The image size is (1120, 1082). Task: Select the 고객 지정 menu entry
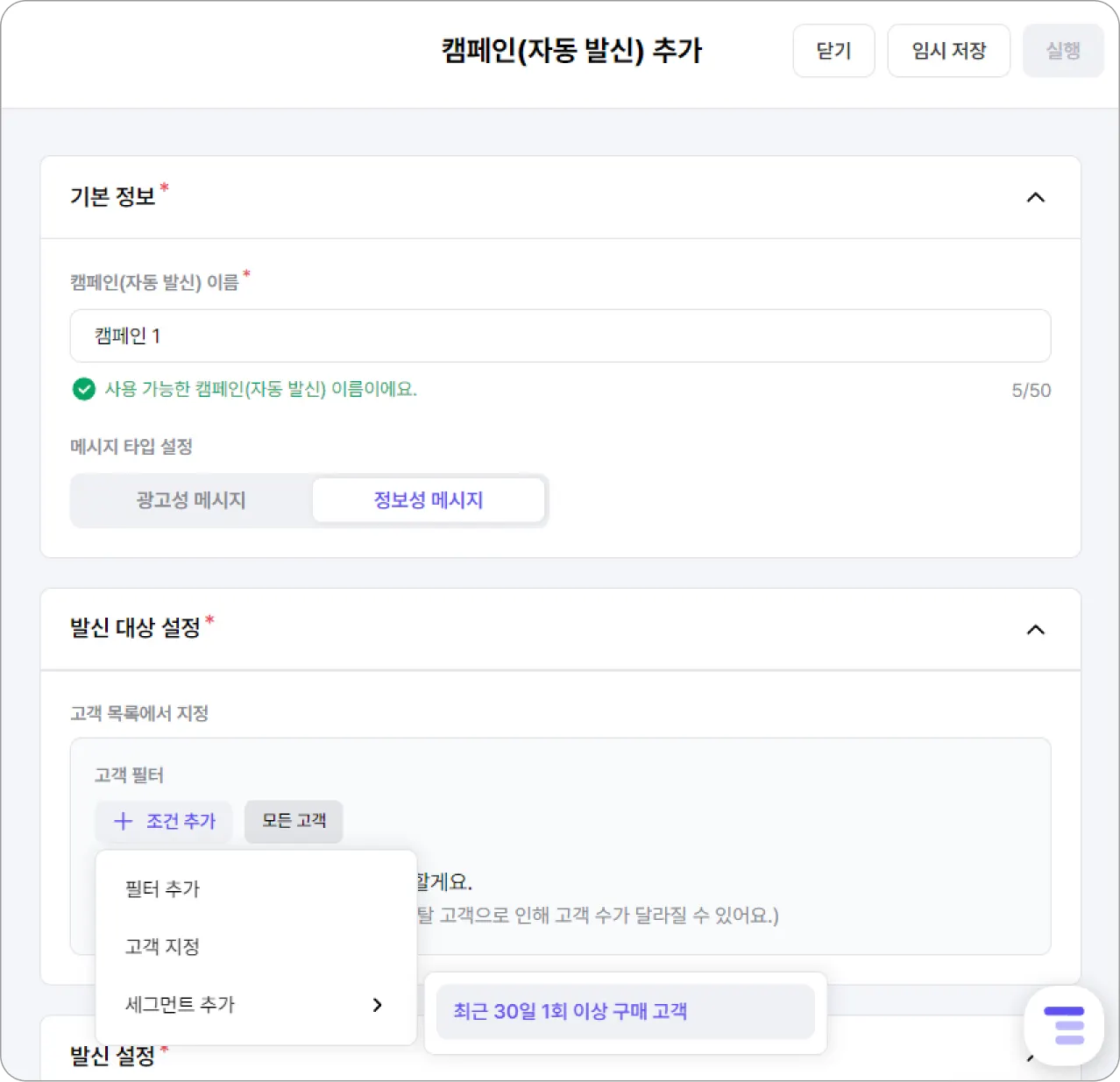pos(163,947)
